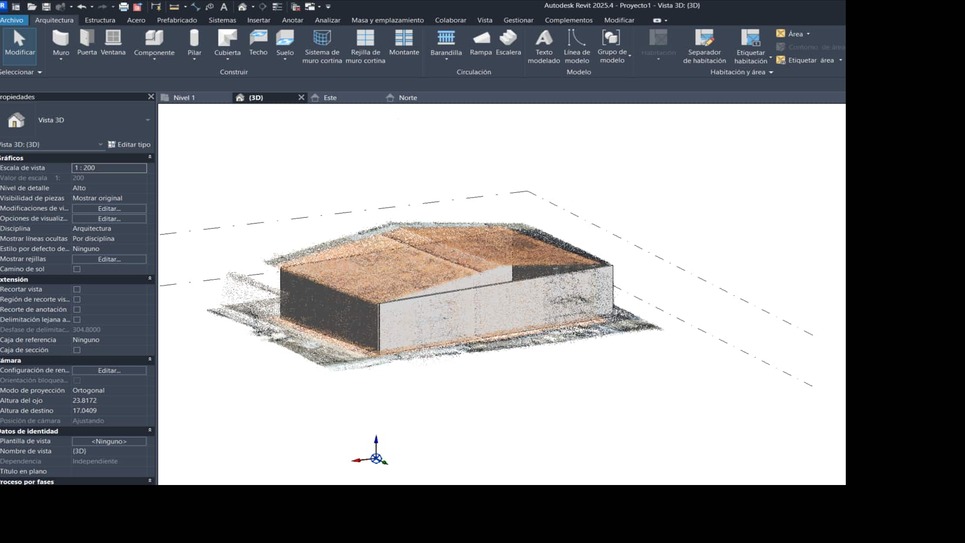
Task: Select the Rampa ramp tool
Action: 481,43
